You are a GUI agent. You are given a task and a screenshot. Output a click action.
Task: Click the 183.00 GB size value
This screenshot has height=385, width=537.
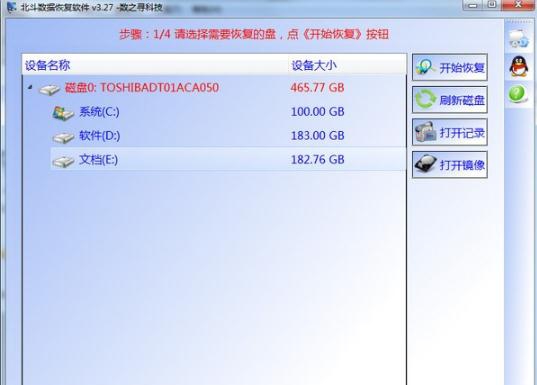point(317,136)
